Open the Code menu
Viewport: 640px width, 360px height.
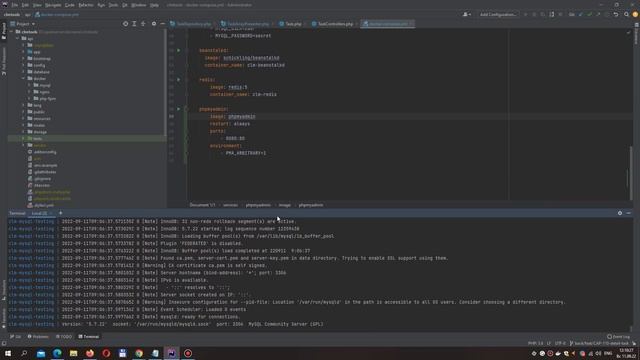click(x=70, y=5)
